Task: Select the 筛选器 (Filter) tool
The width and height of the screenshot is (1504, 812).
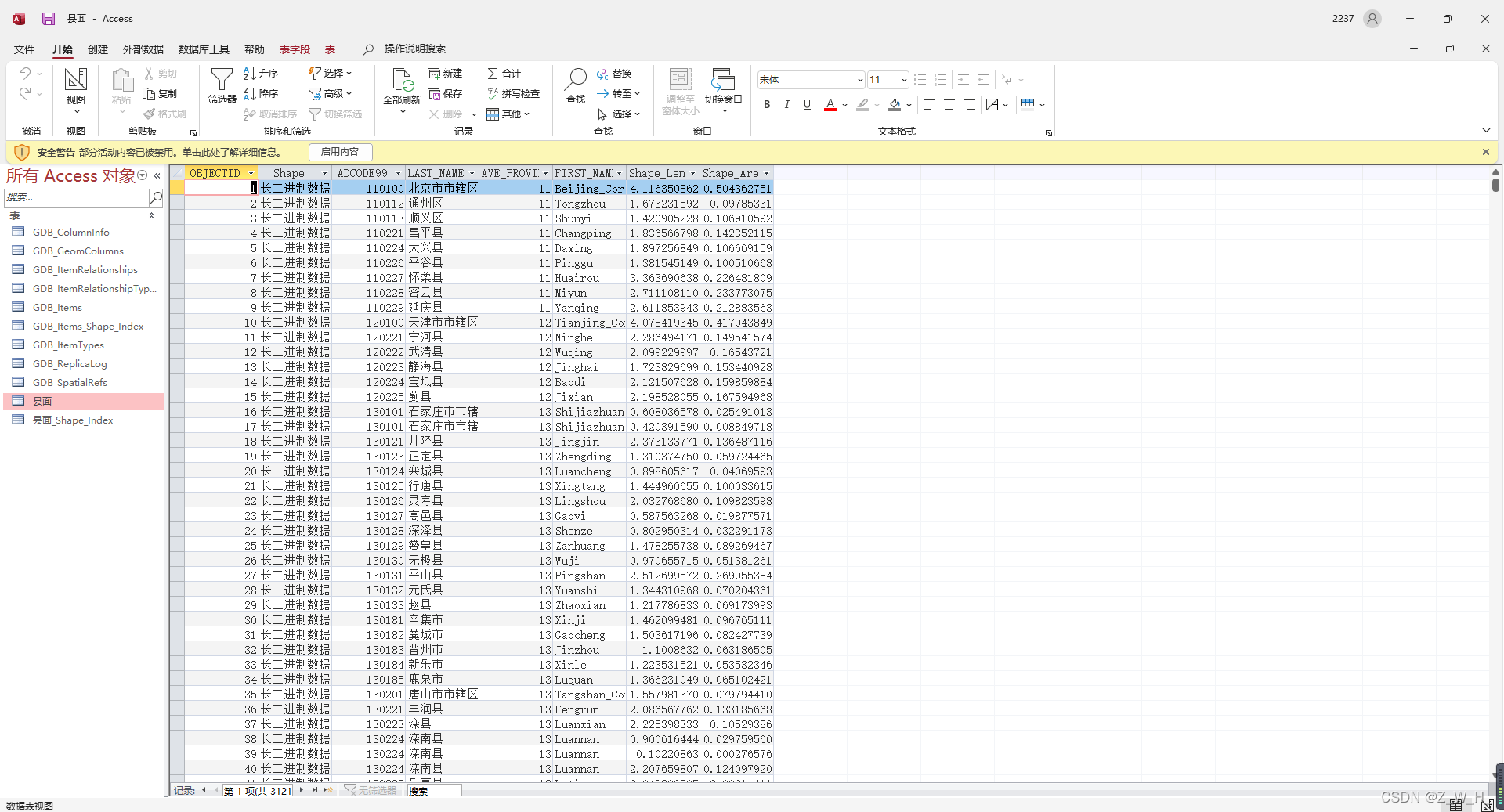Action: [222, 86]
